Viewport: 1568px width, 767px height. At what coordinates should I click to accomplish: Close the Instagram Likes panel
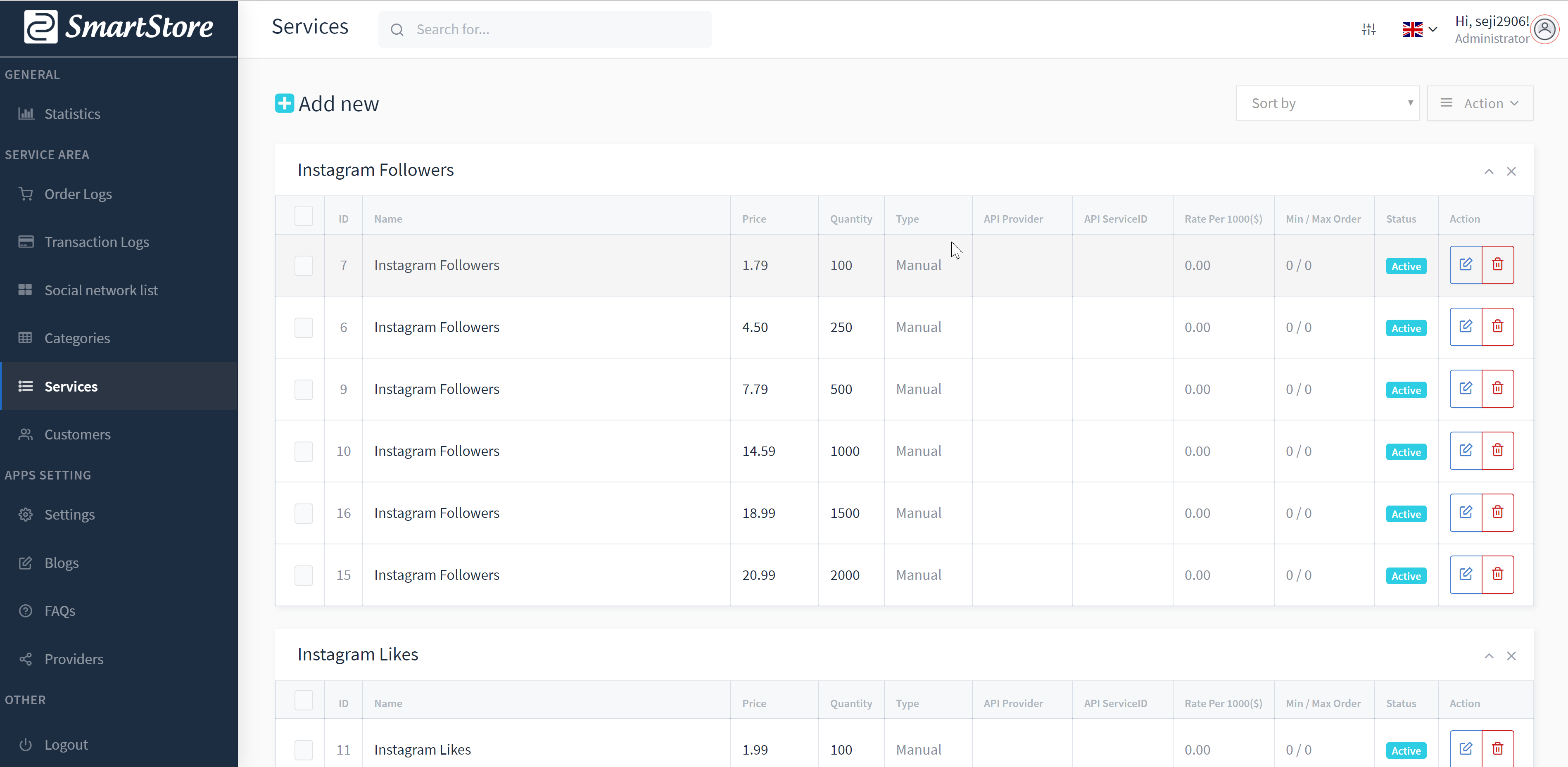tap(1511, 656)
